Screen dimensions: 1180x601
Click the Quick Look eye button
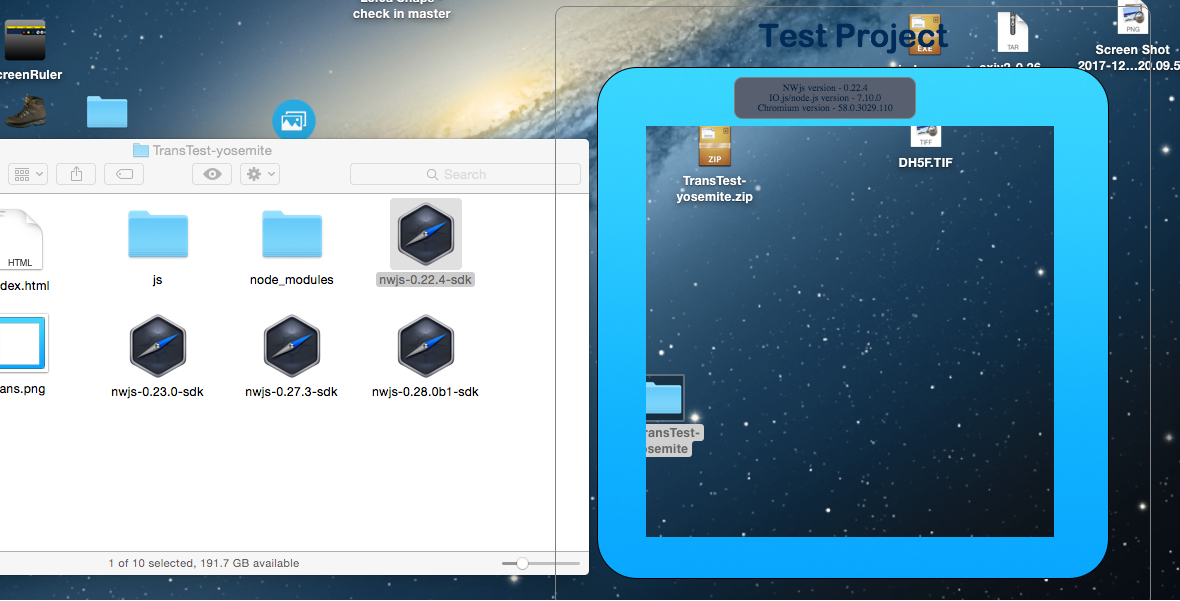click(212, 175)
